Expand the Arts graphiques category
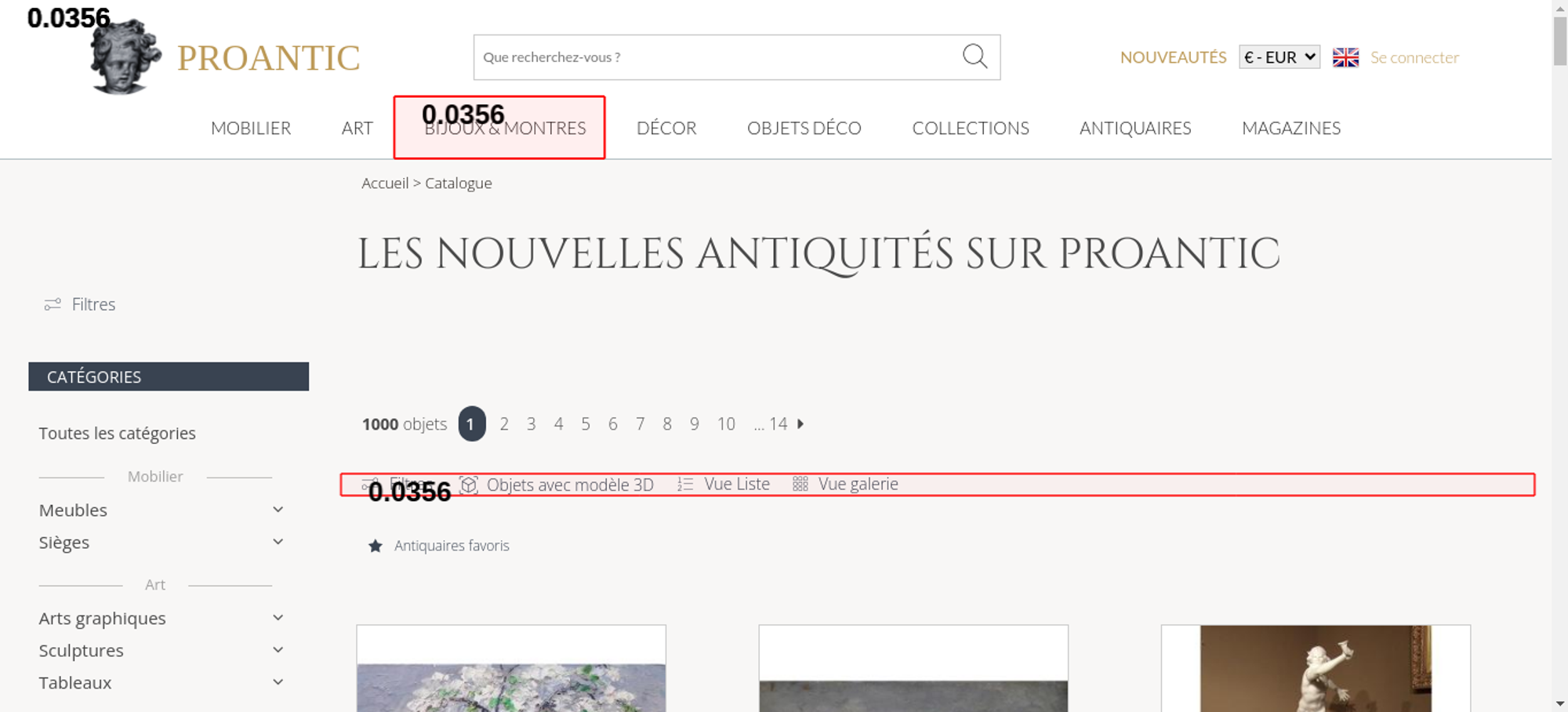 (x=278, y=618)
